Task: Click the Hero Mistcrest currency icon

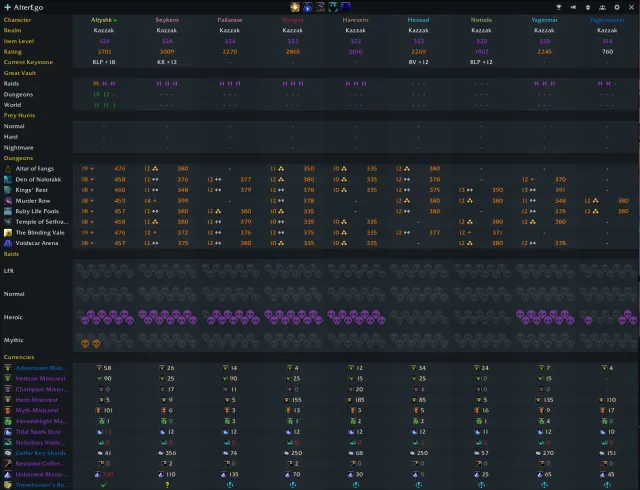Action: [8, 400]
